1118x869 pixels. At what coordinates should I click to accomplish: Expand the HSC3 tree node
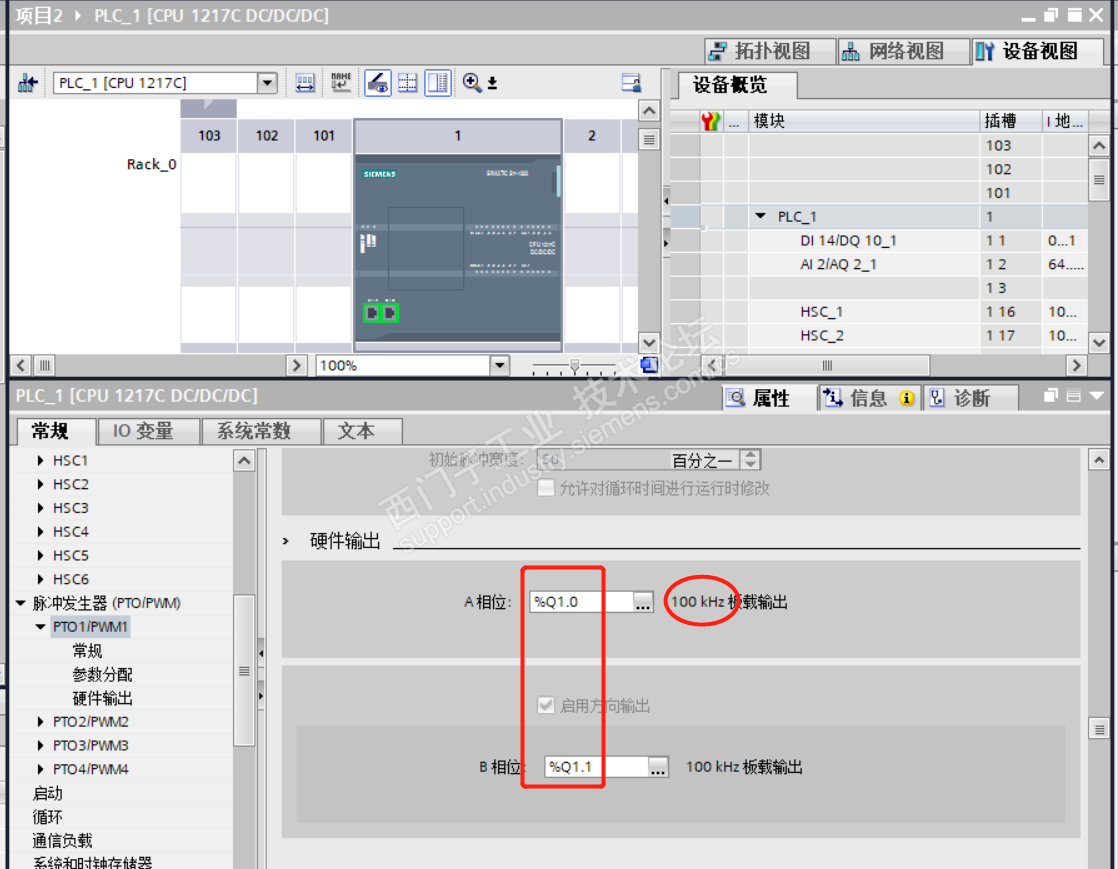[x=40, y=508]
